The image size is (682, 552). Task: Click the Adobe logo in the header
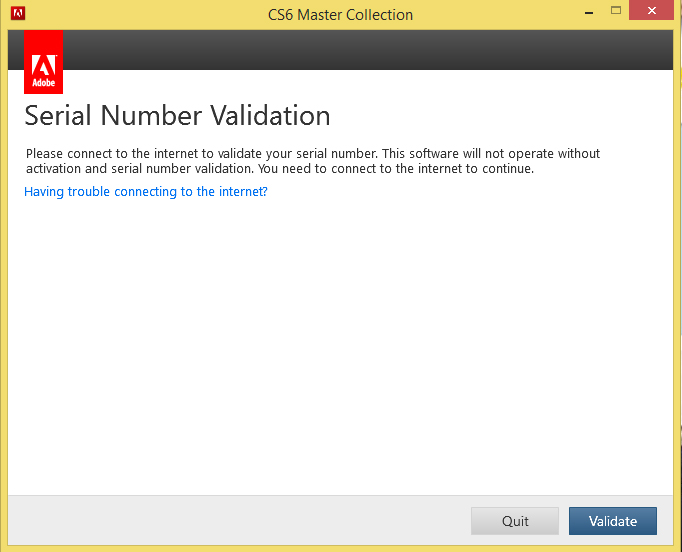point(43,62)
